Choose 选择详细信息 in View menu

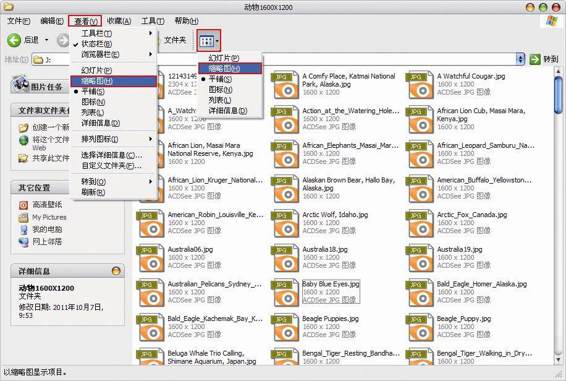tap(112, 155)
